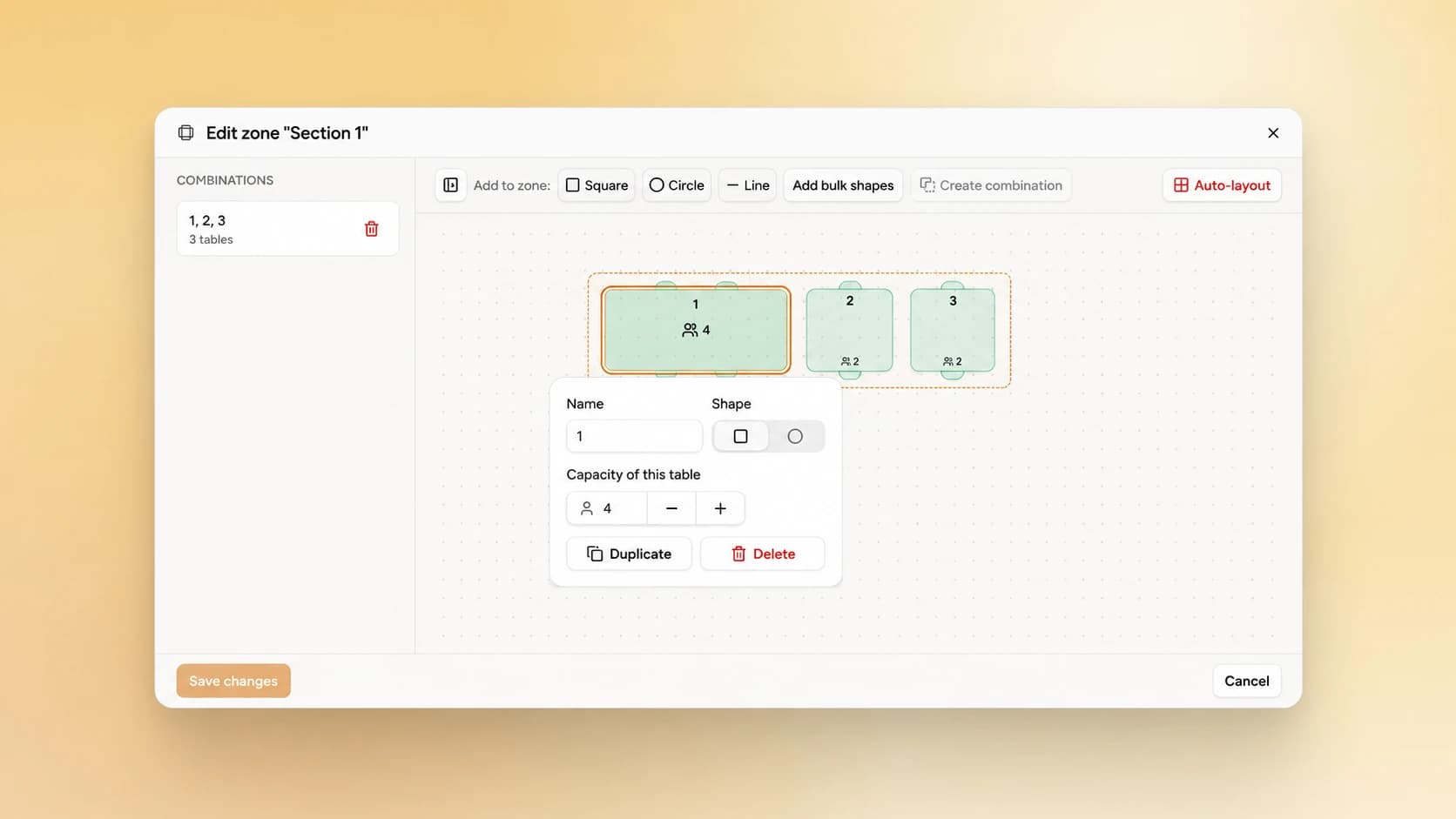The height and width of the screenshot is (819, 1456).
Task: Cancel editing the zone
Action: tap(1246, 681)
